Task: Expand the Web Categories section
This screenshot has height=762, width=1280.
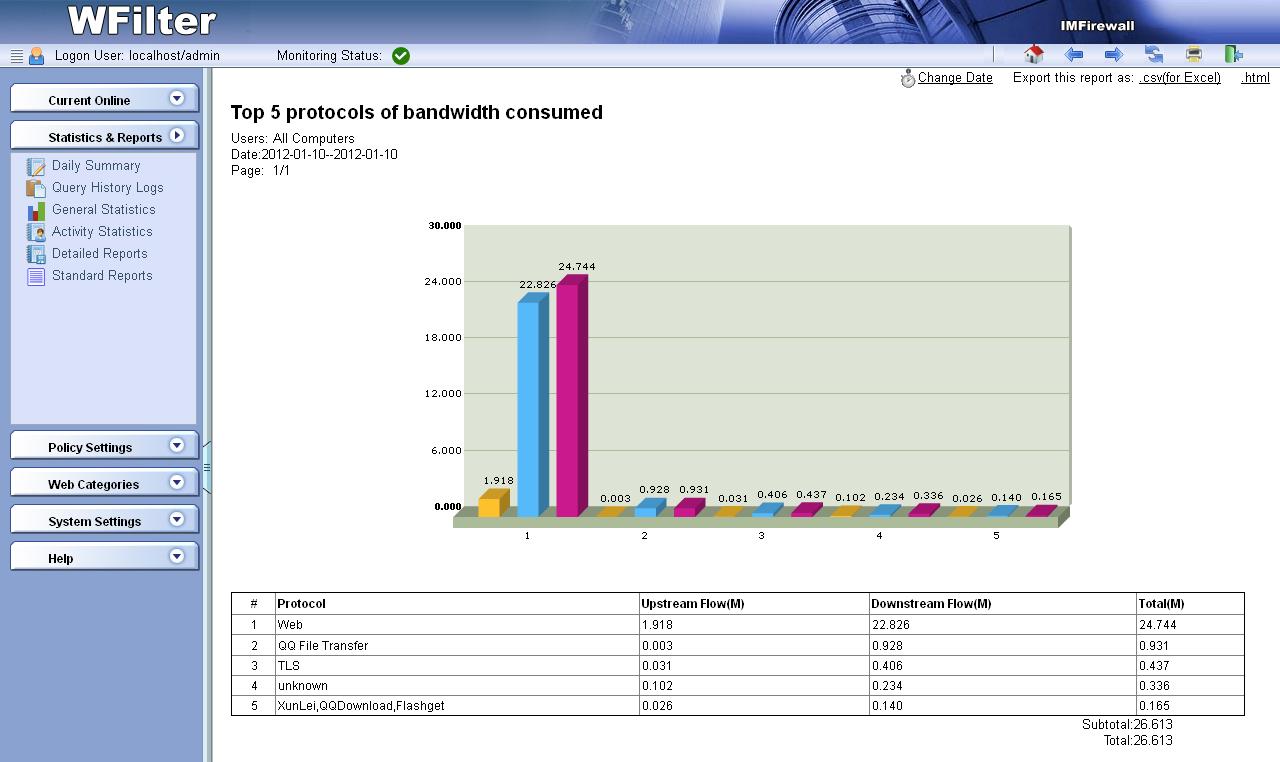Action: coord(104,483)
